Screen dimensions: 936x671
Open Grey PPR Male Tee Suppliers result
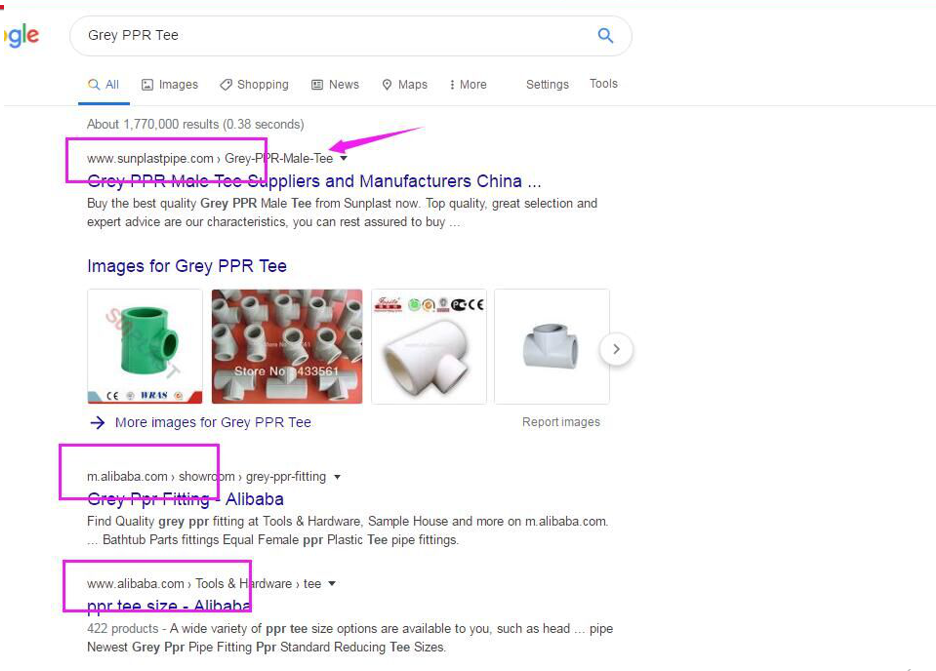click(x=314, y=181)
